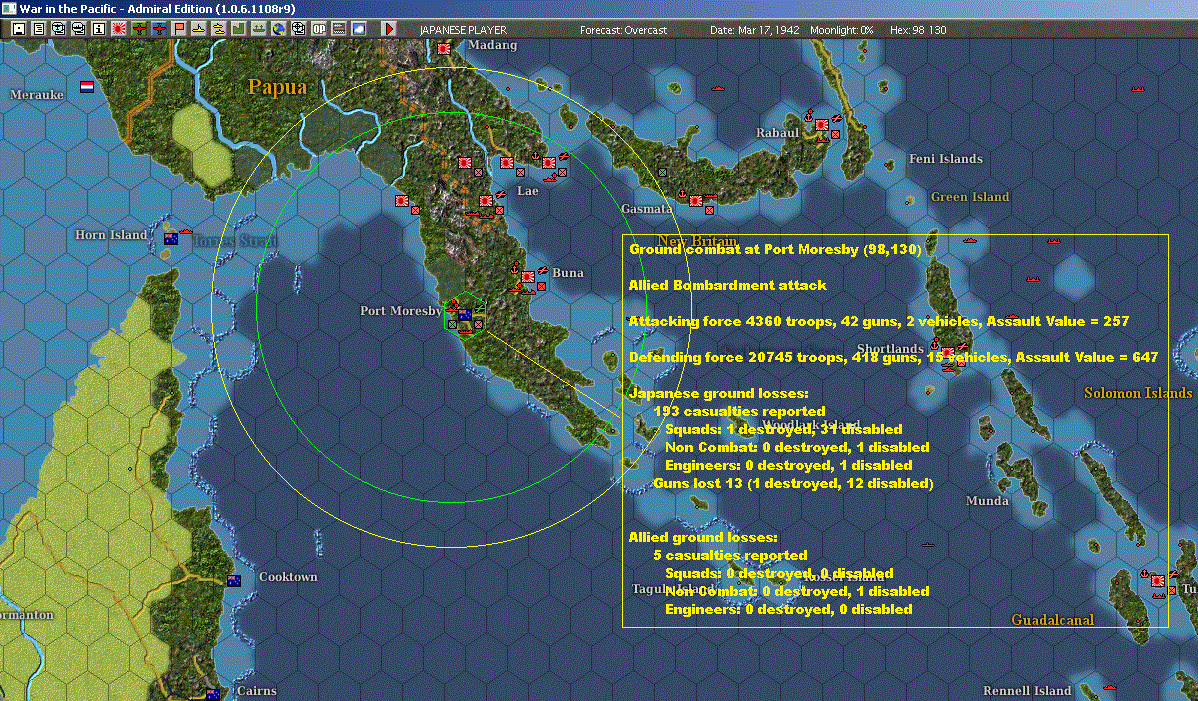Image resolution: width=1198 pixels, height=701 pixels.
Task: Select the red ship north of Rabaul coast
Action: point(717,89)
